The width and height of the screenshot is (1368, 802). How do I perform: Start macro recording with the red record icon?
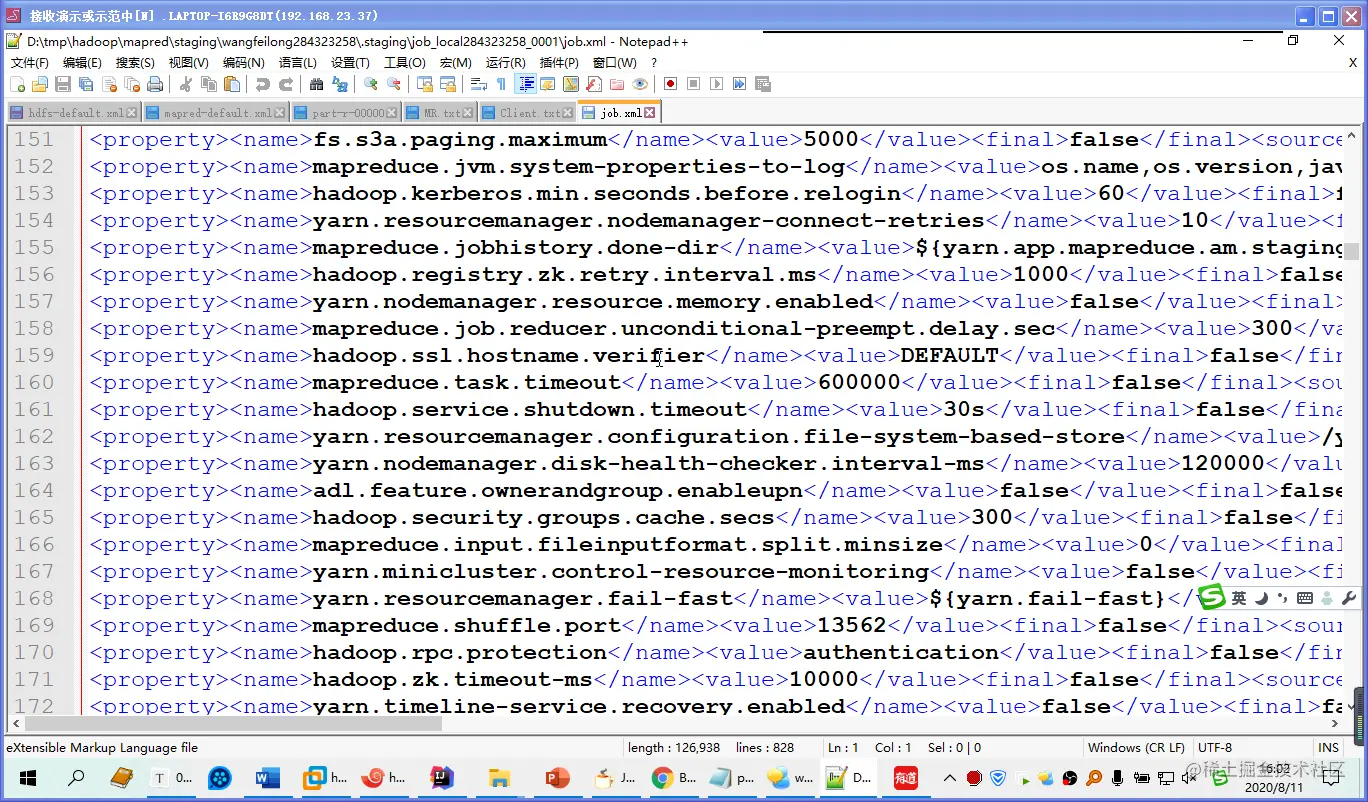(x=670, y=84)
